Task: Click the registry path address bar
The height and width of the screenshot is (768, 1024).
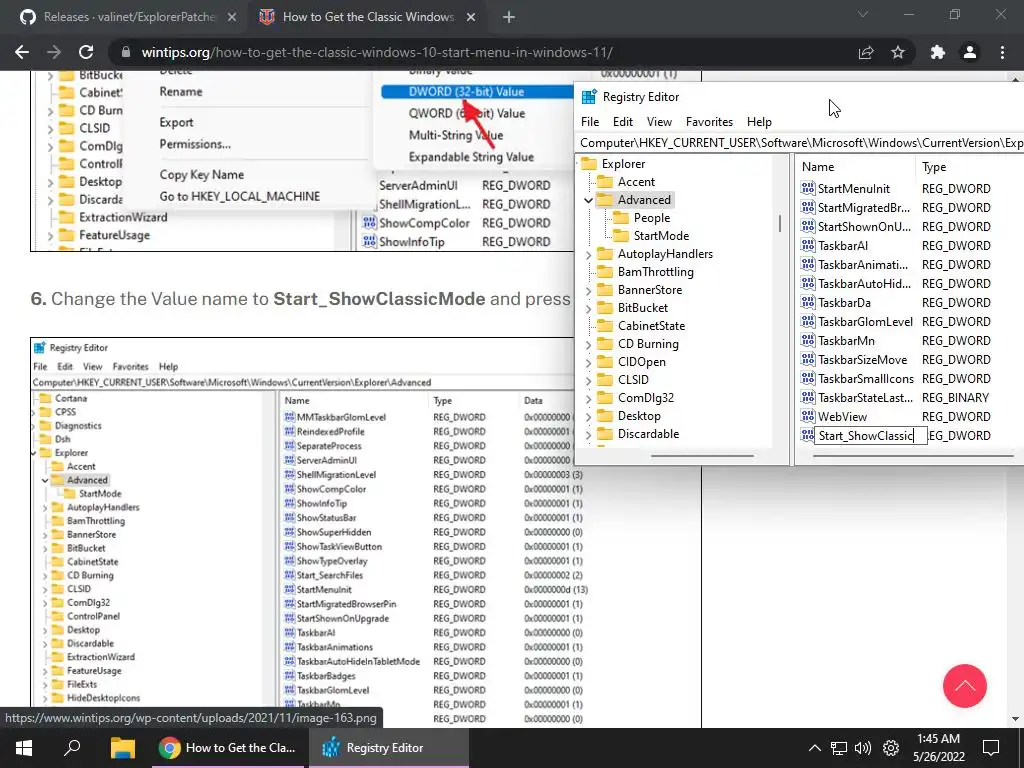Action: pos(800,142)
